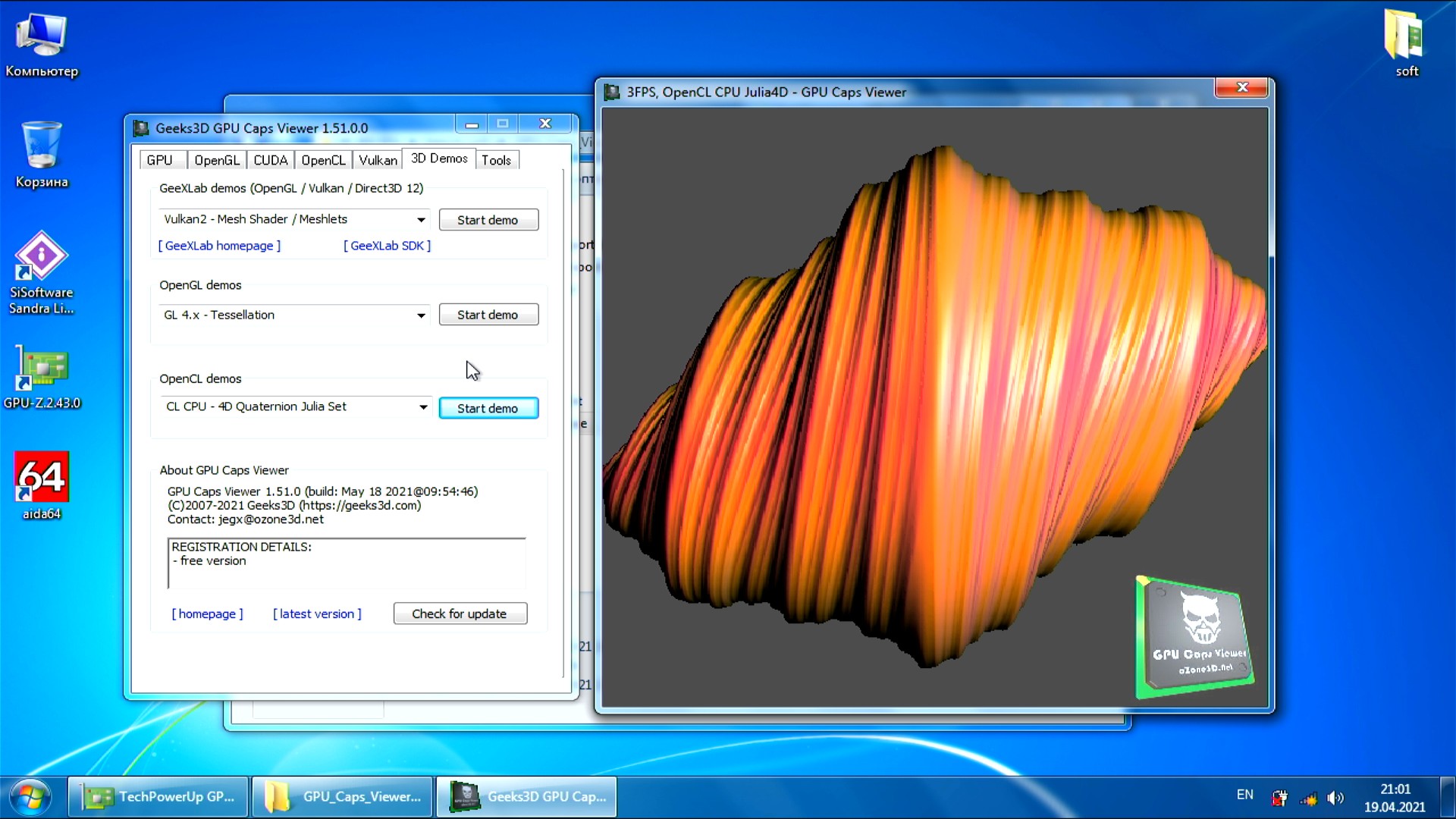
Task: Click the Windows Start orb
Action: click(30, 797)
